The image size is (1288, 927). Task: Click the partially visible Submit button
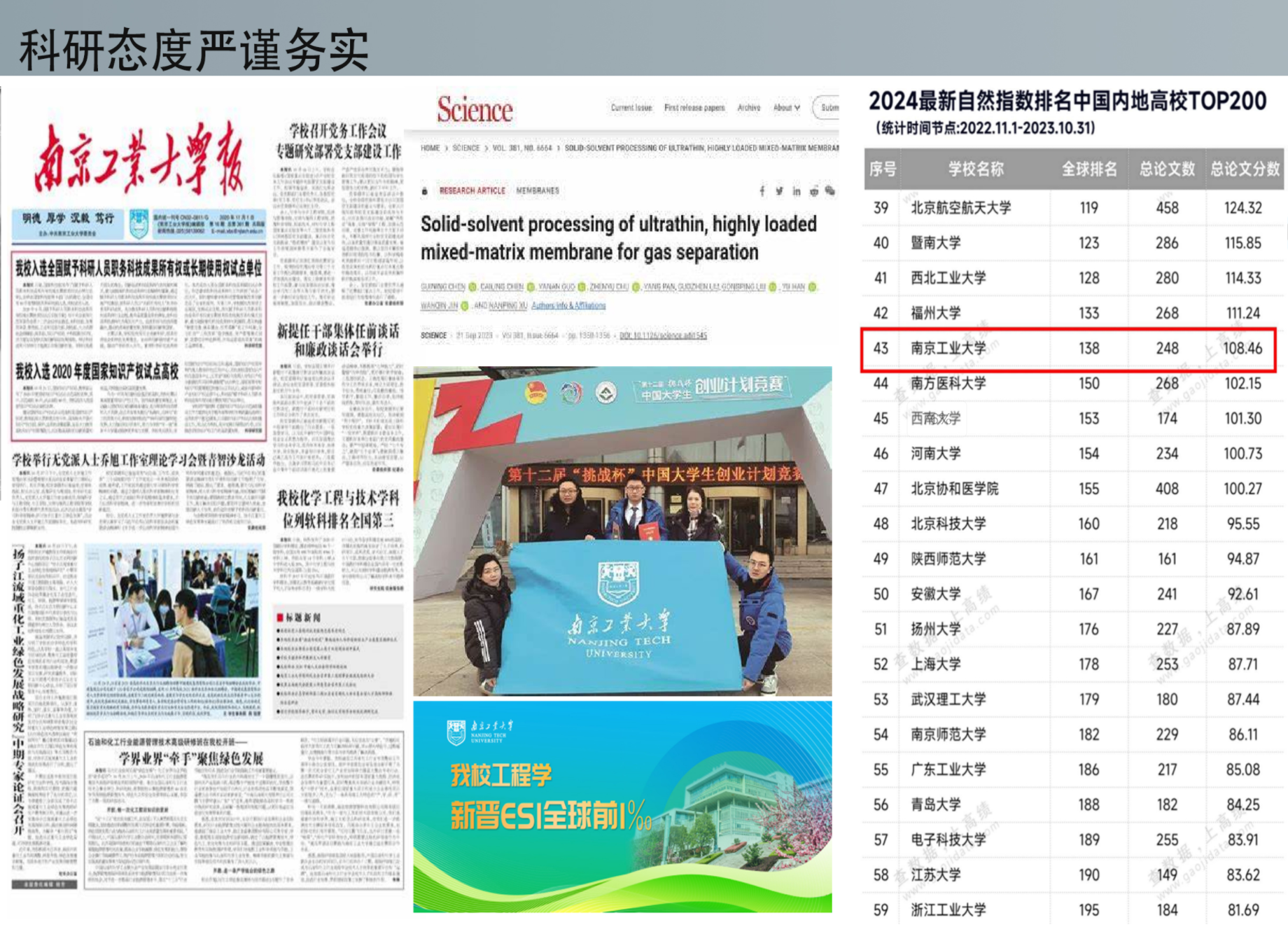click(826, 108)
